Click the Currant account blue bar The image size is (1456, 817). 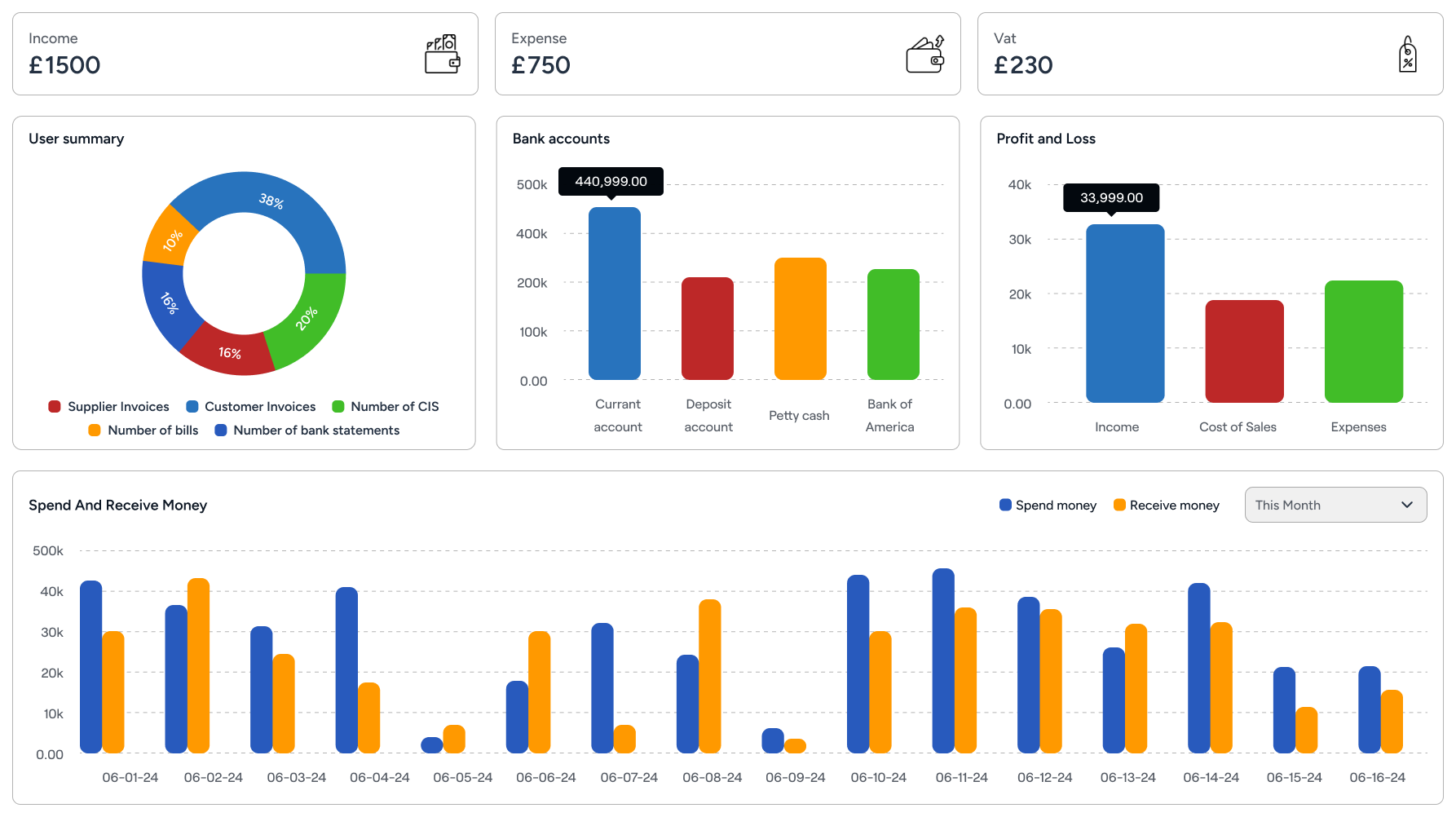tap(614, 294)
